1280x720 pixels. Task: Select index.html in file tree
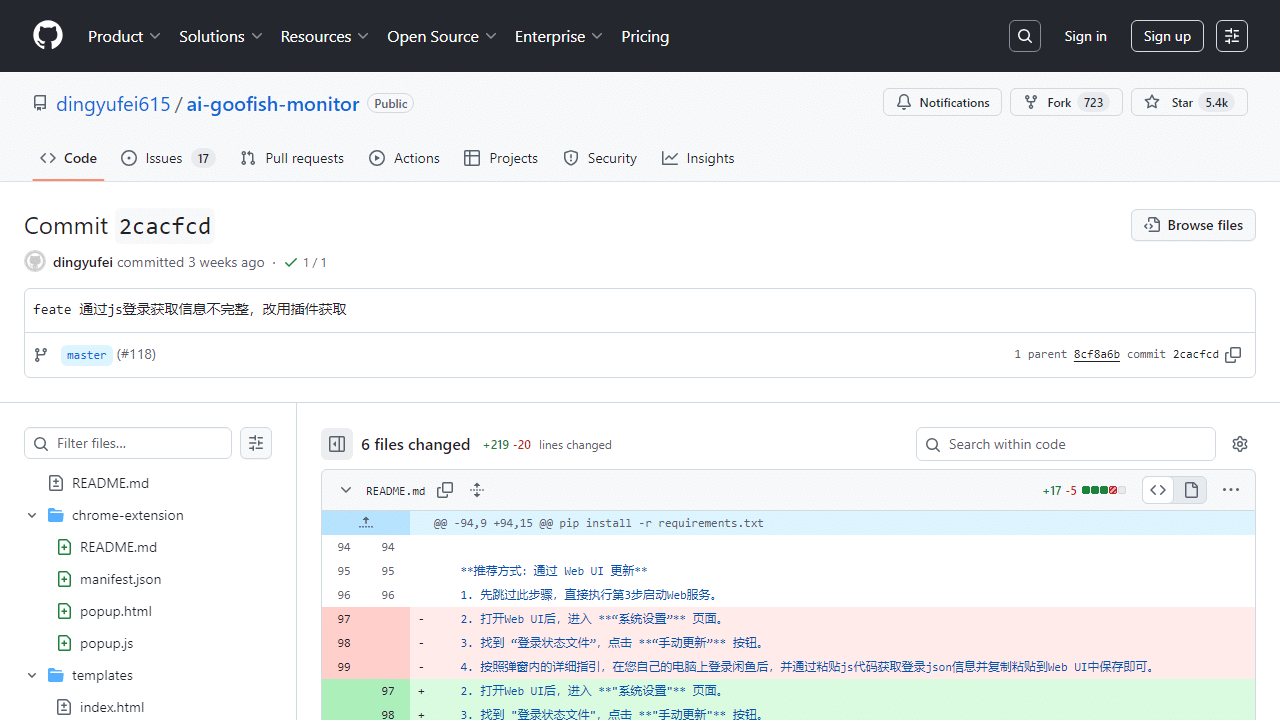pyautogui.click(x=112, y=707)
